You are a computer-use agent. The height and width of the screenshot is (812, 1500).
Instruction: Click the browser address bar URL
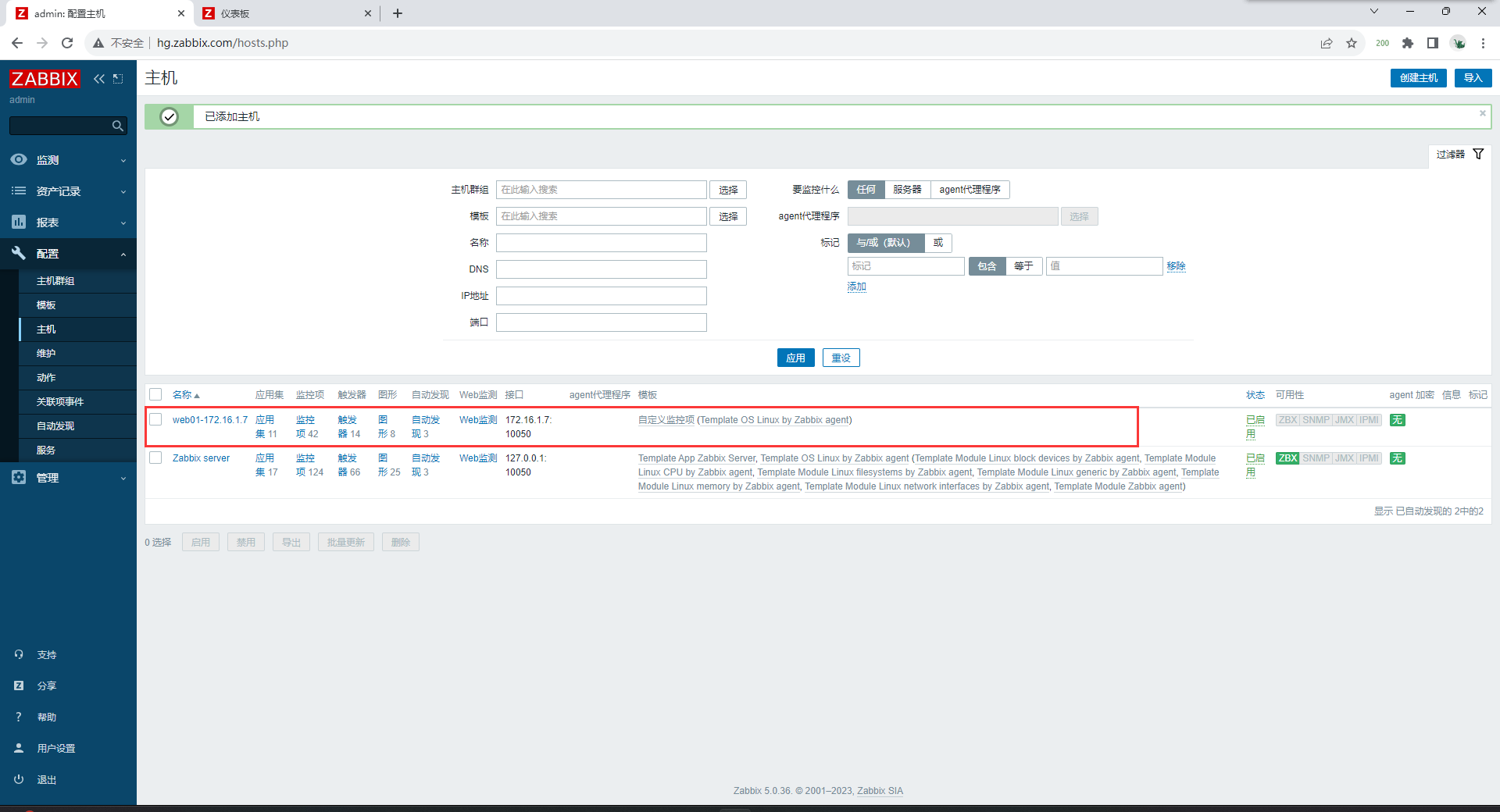(223, 43)
